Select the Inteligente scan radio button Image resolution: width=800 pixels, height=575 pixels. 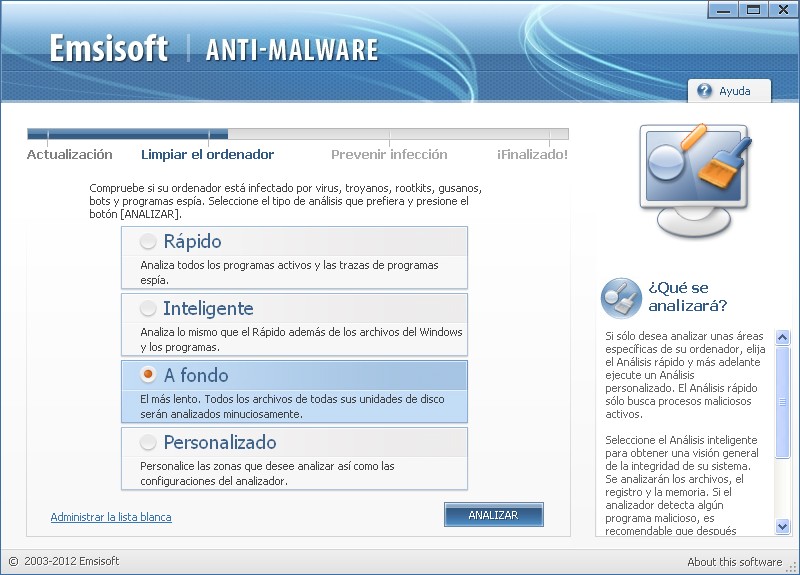148,308
